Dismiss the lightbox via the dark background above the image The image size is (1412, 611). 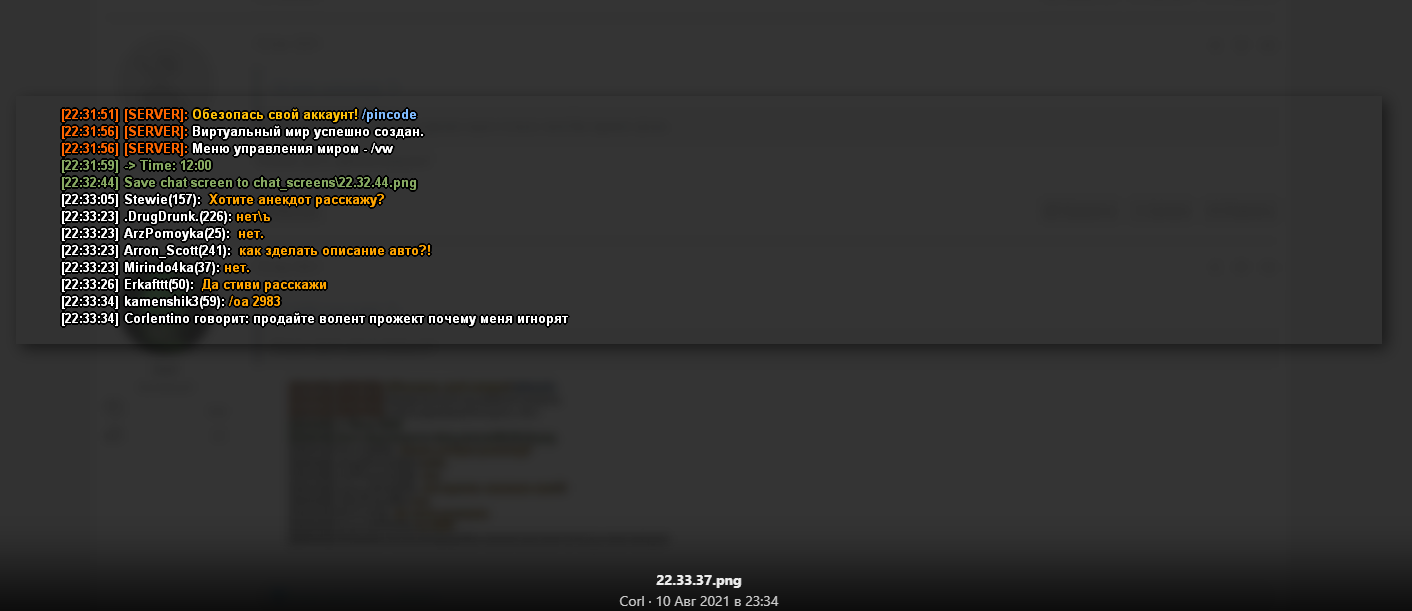click(700, 45)
